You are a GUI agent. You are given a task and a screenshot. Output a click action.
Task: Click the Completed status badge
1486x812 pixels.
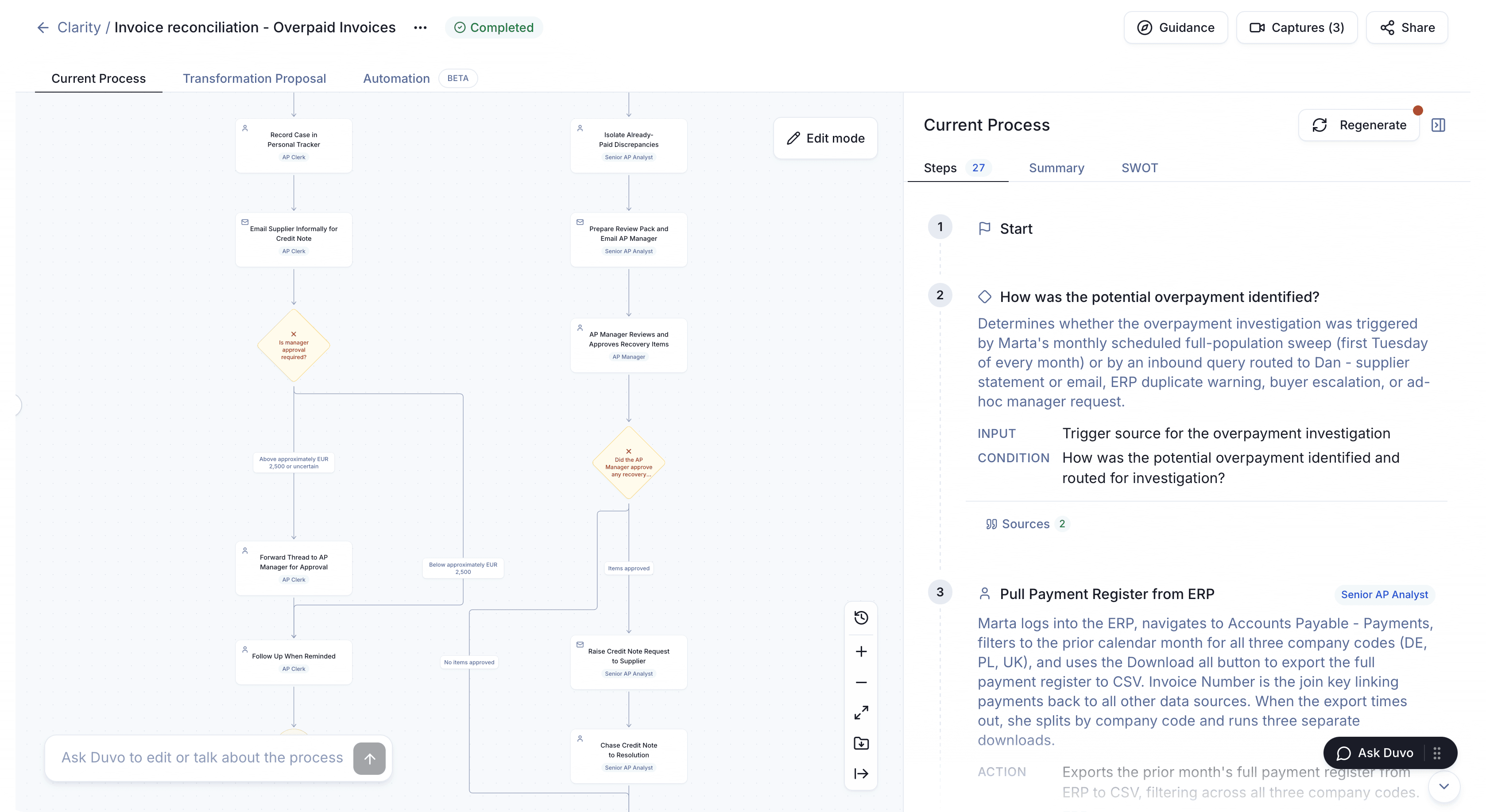click(494, 28)
